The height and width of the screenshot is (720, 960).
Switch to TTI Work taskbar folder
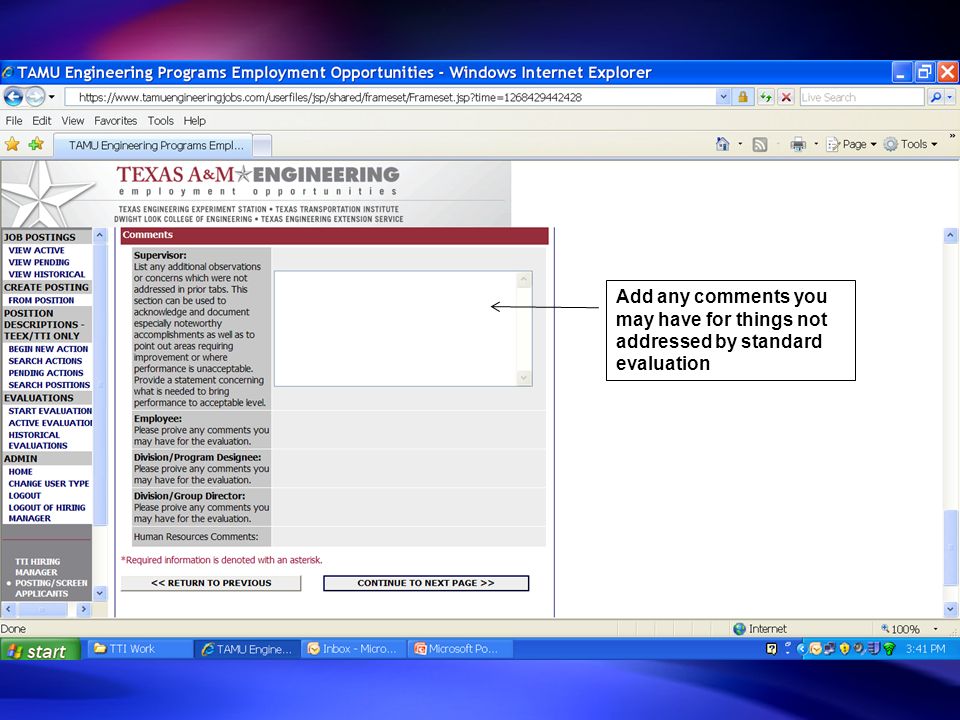pyautogui.click(x=140, y=649)
